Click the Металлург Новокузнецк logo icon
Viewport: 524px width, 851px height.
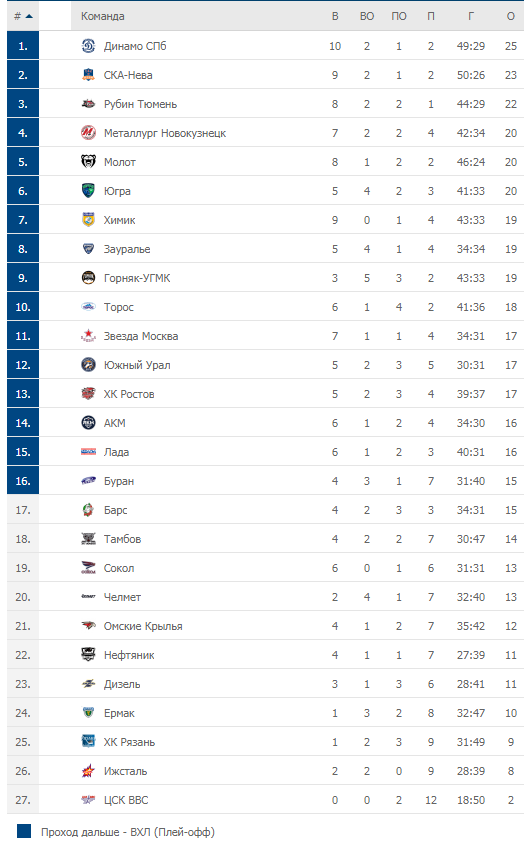pos(88,133)
